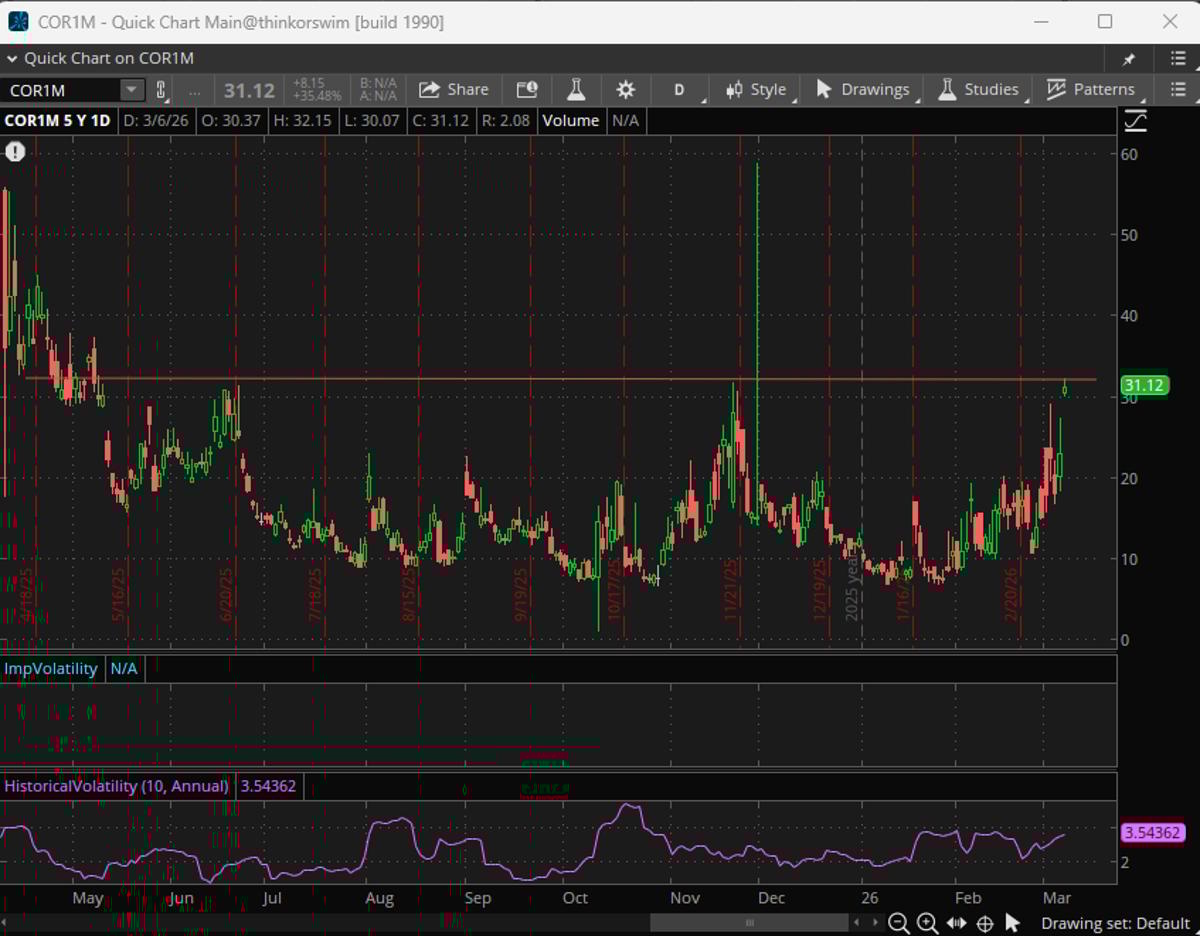The image size is (1200, 936).
Task: Open the COR1M symbol dropdown arrow
Action: [131, 89]
